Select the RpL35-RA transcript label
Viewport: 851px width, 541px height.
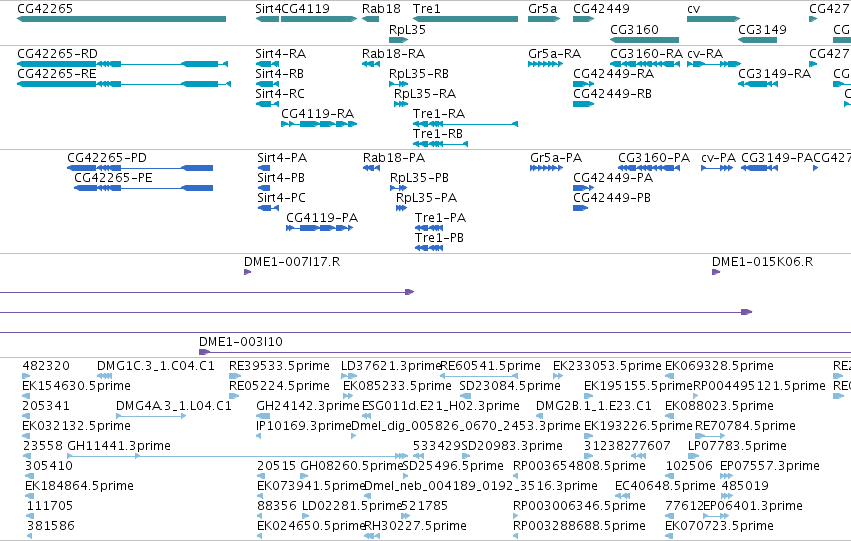[425, 94]
